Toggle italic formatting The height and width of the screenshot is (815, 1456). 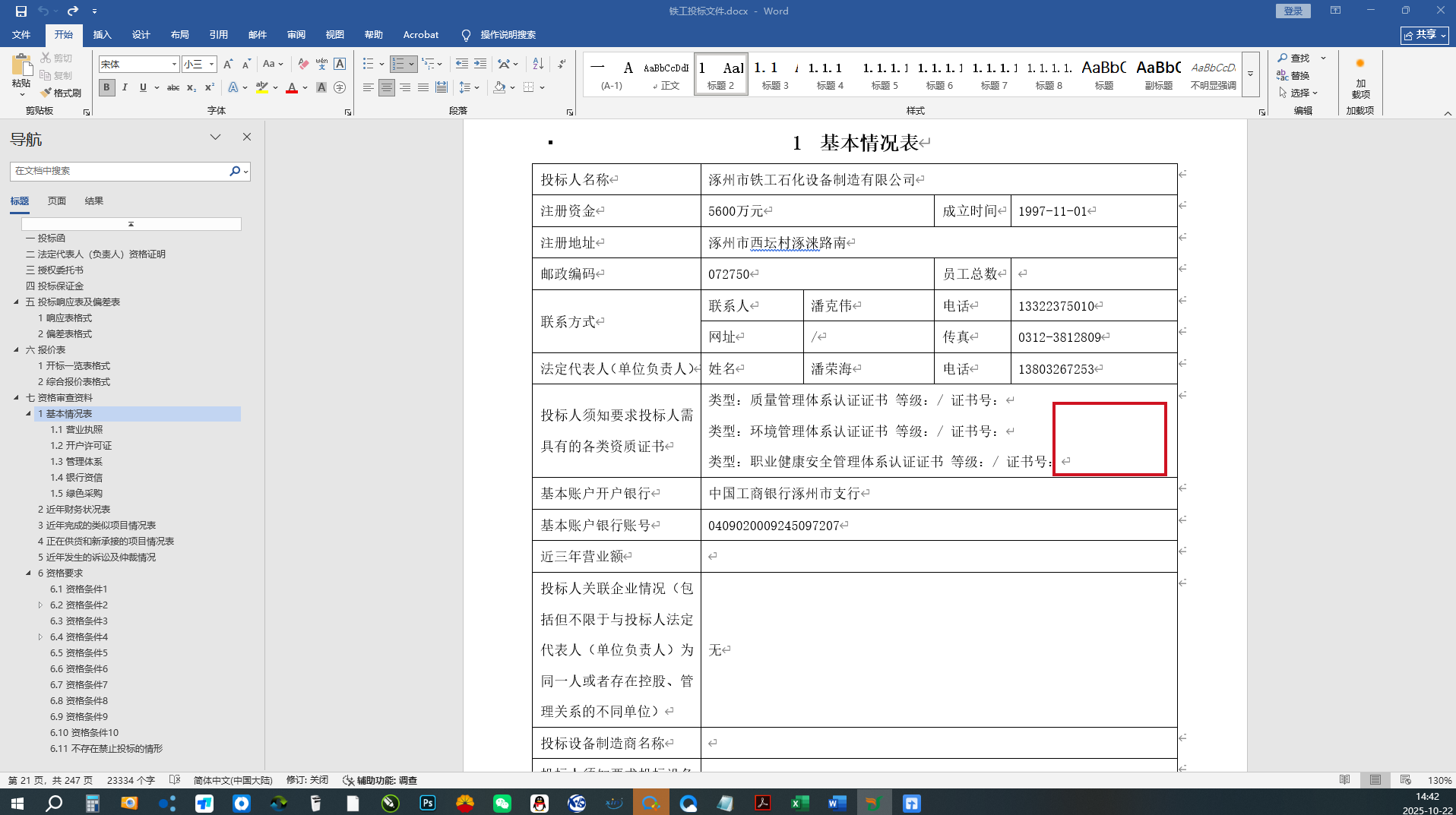[125, 87]
